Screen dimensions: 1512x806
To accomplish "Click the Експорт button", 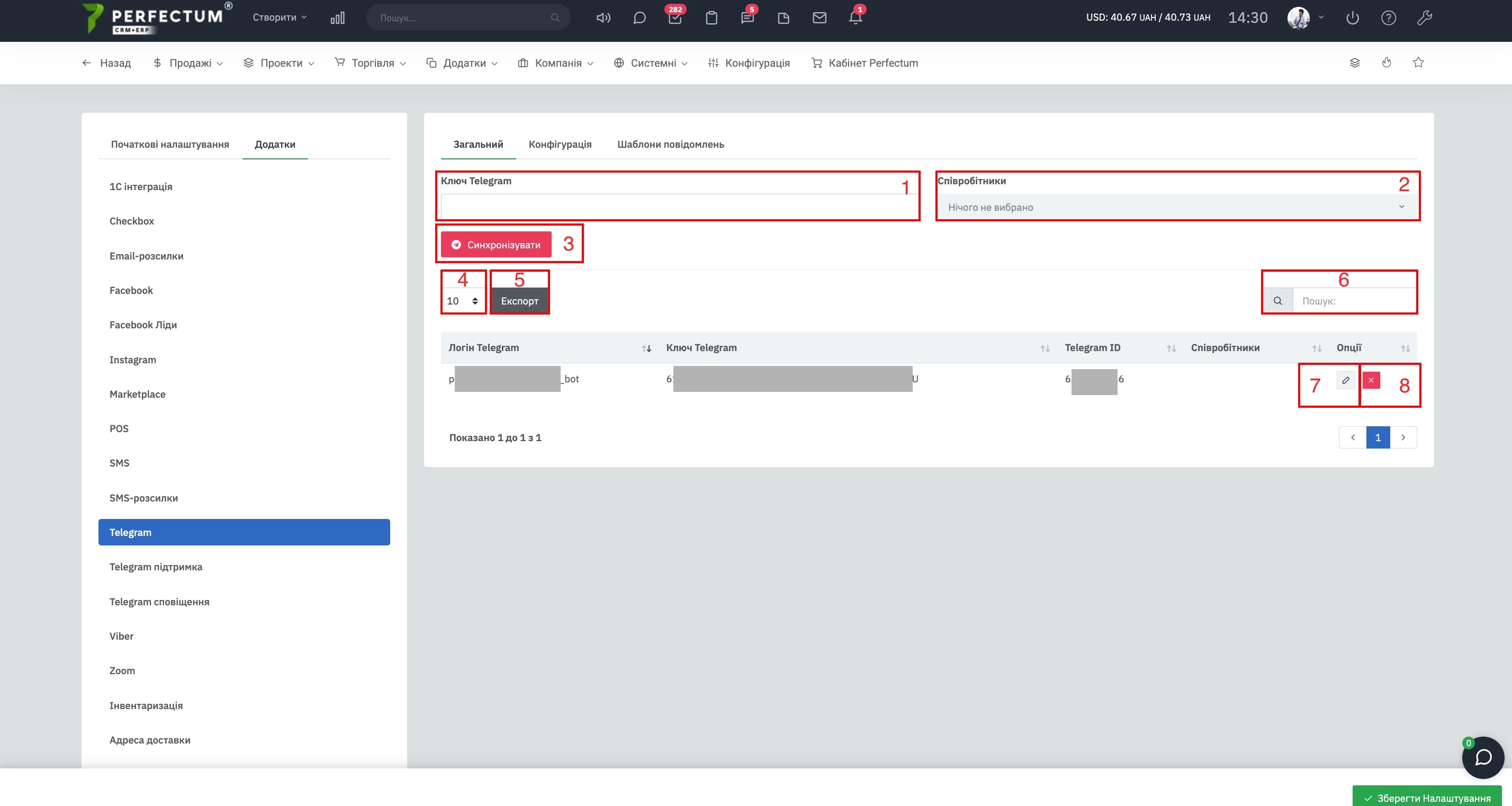I will coord(518,301).
